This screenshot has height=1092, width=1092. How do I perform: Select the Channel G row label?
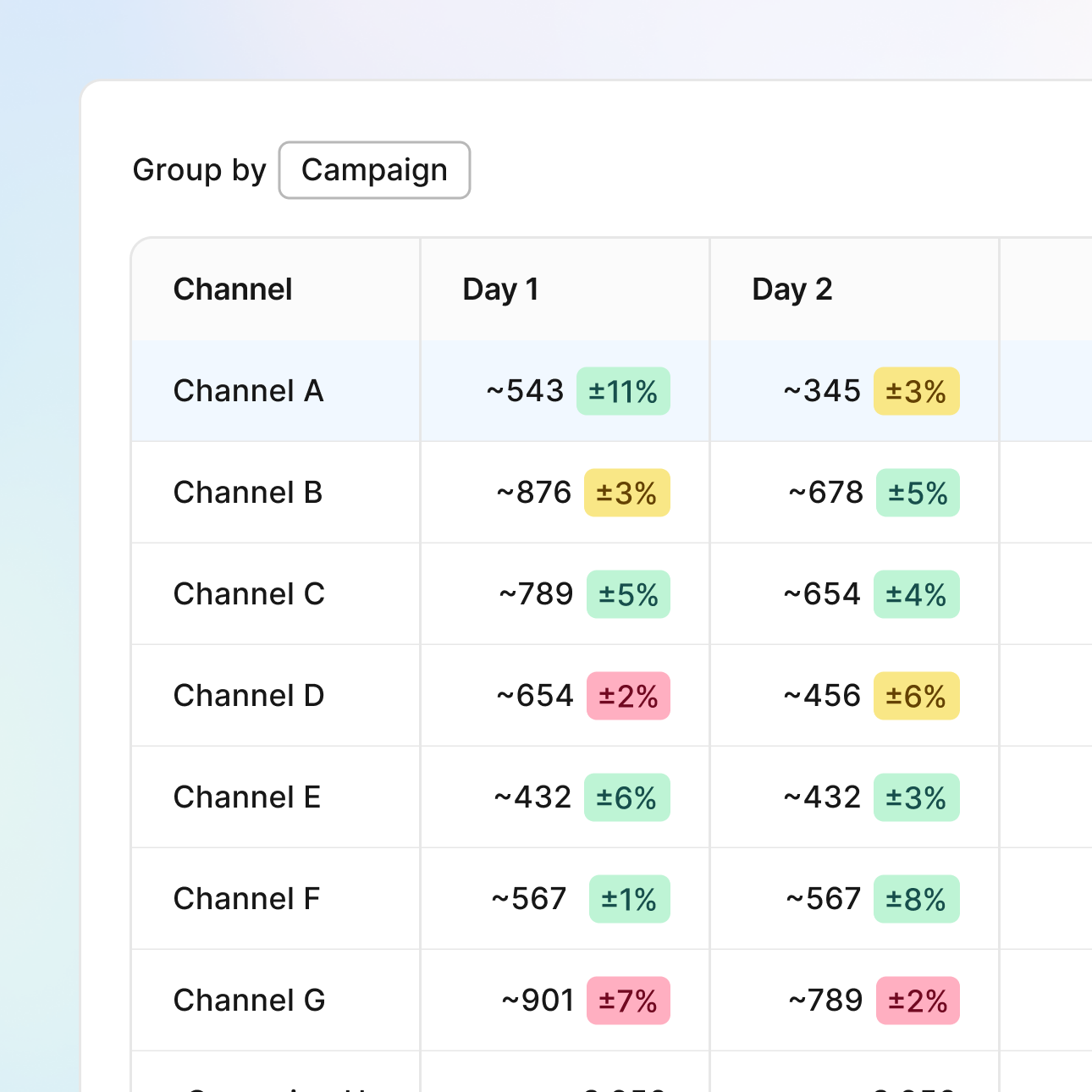coord(249,1001)
